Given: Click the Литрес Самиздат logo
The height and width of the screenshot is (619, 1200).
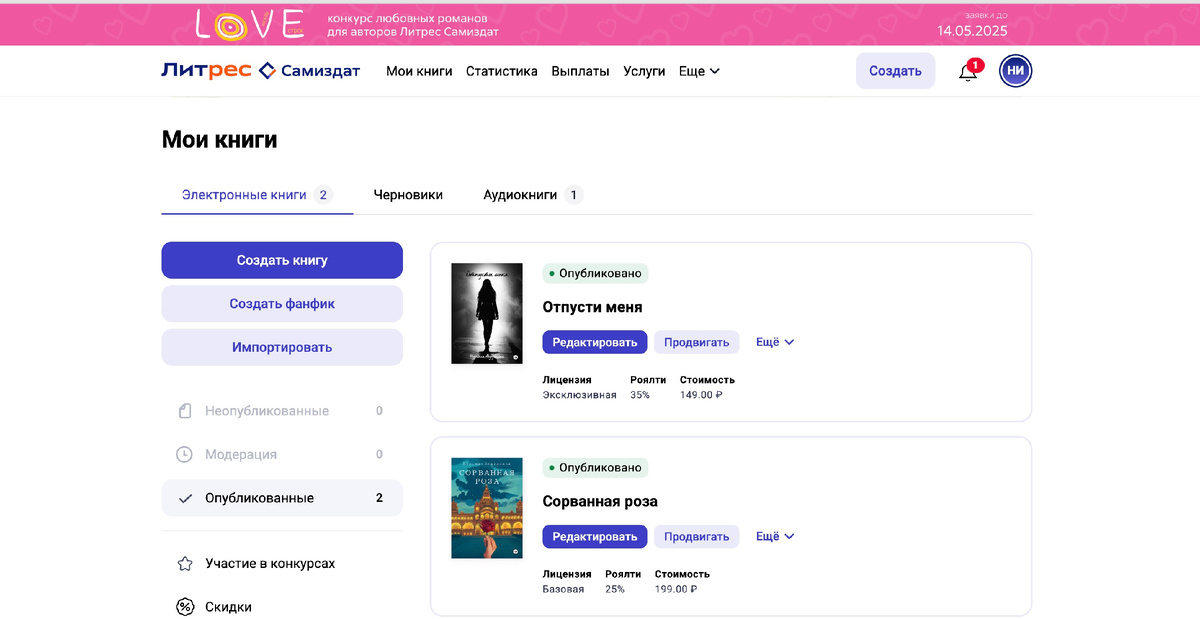Looking at the screenshot, I should tap(260, 71).
